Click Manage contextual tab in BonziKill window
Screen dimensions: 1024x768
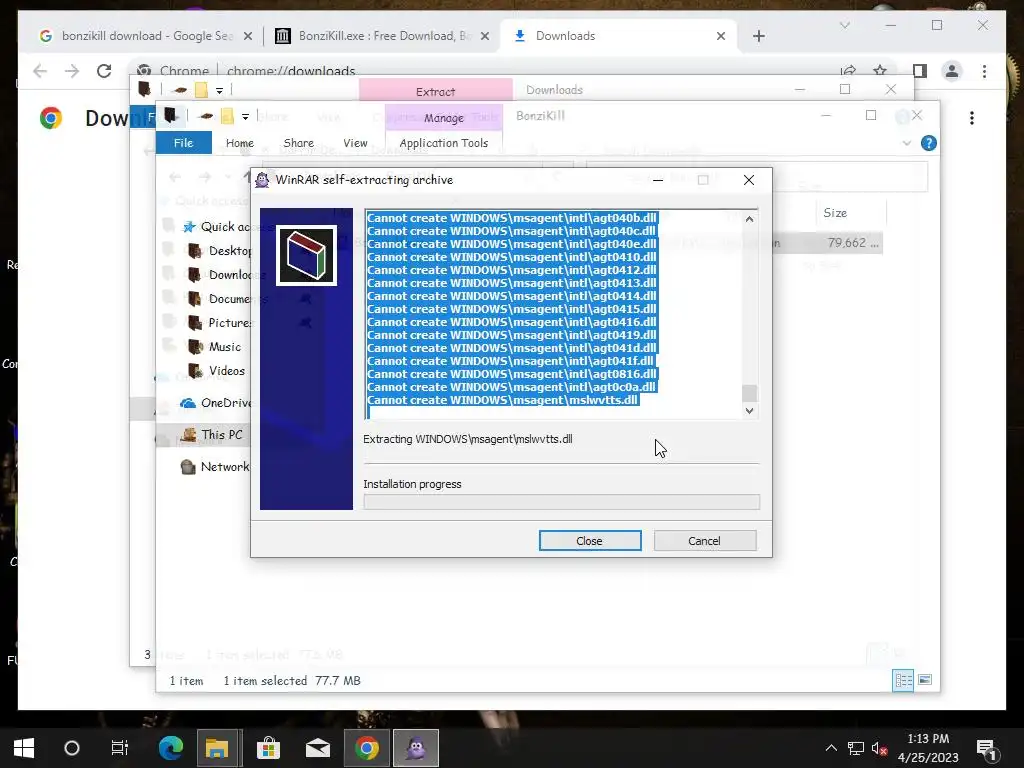click(443, 118)
